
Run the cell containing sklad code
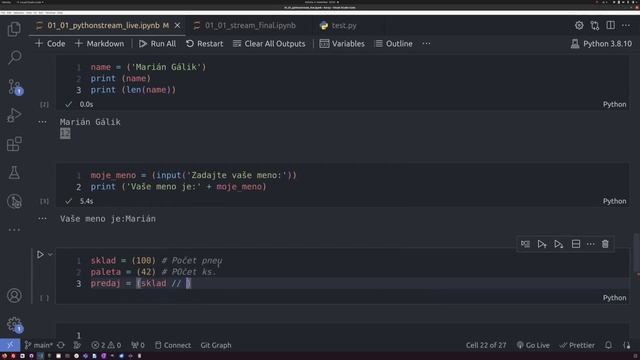click(40, 255)
